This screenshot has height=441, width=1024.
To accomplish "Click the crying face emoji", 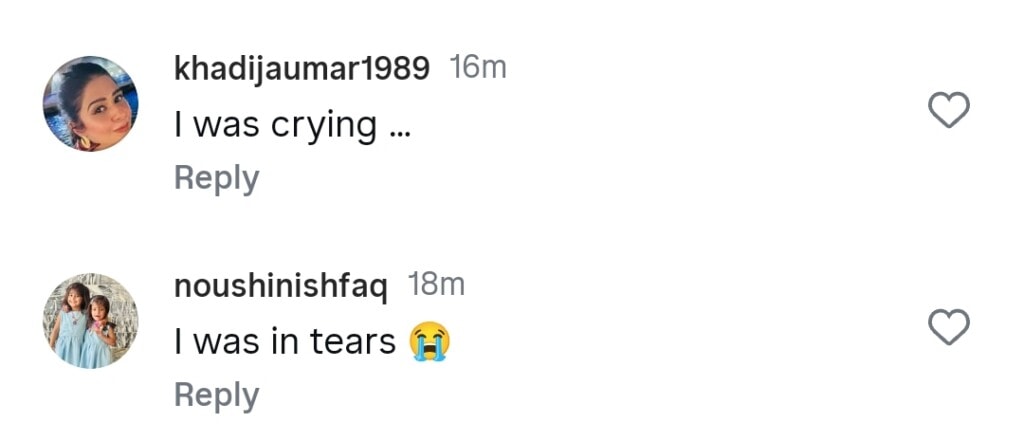I will pyautogui.click(x=429, y=342).
